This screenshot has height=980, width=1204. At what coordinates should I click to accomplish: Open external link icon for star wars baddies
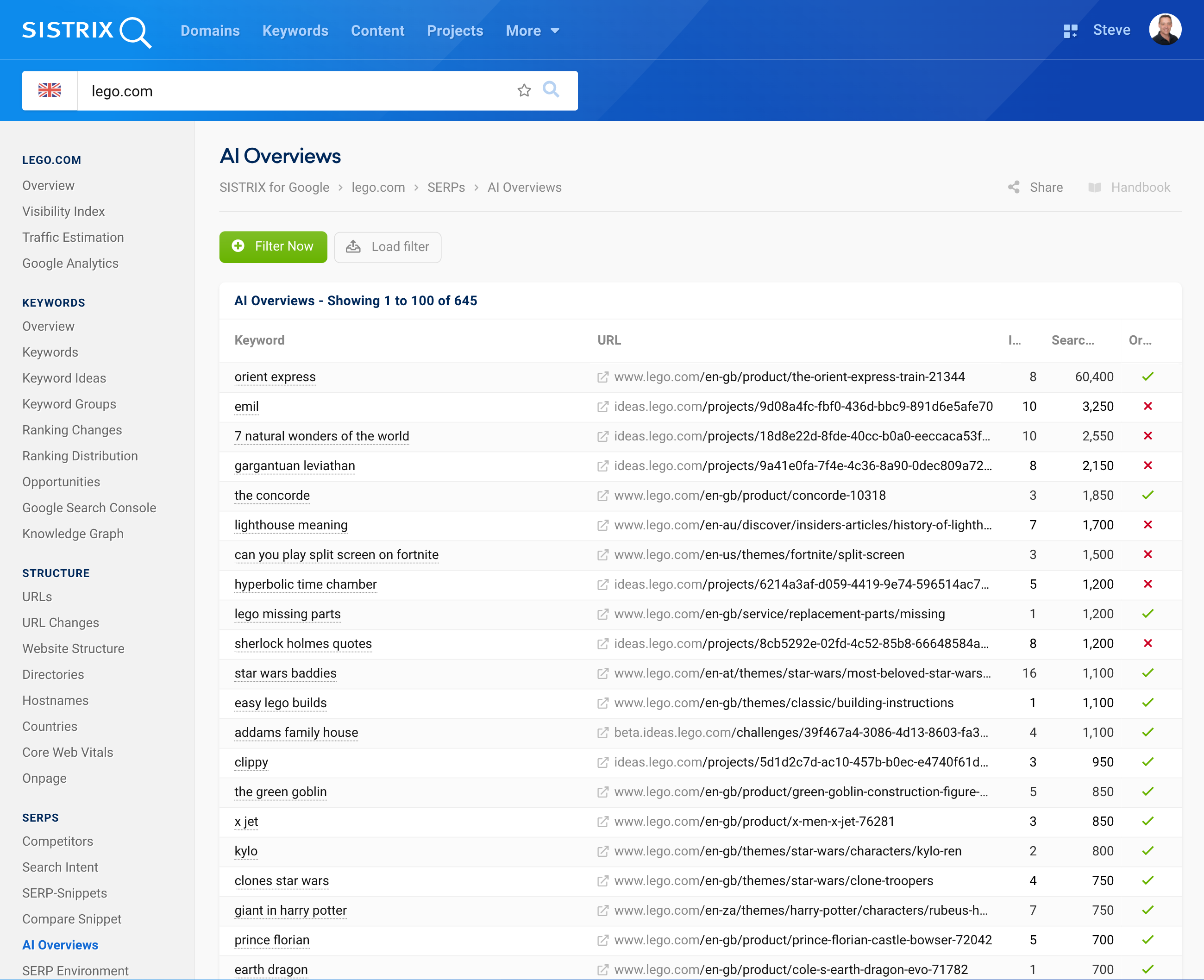click(603, 673)
